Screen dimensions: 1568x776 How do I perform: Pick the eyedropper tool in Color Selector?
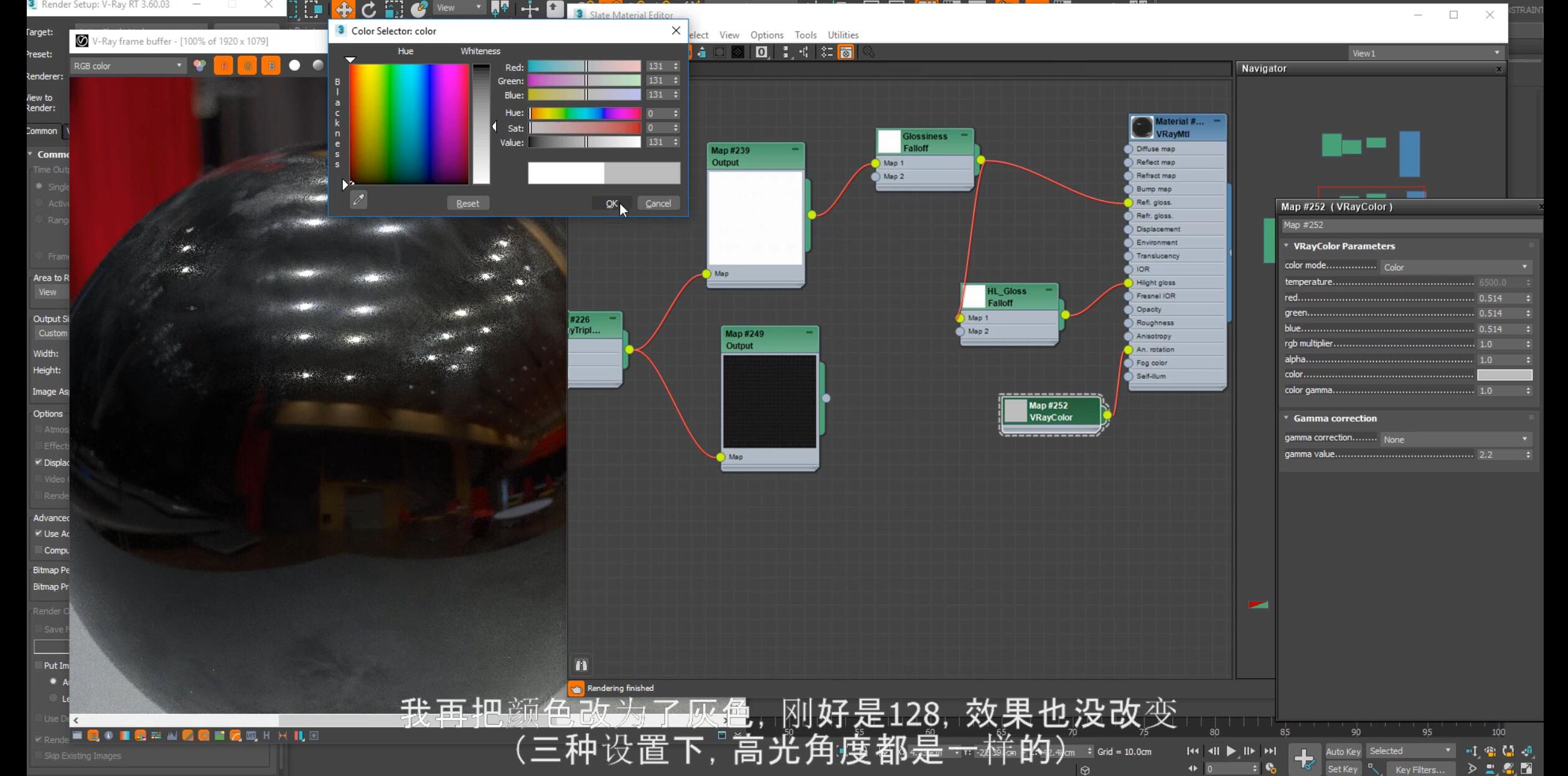pos(359,200)
